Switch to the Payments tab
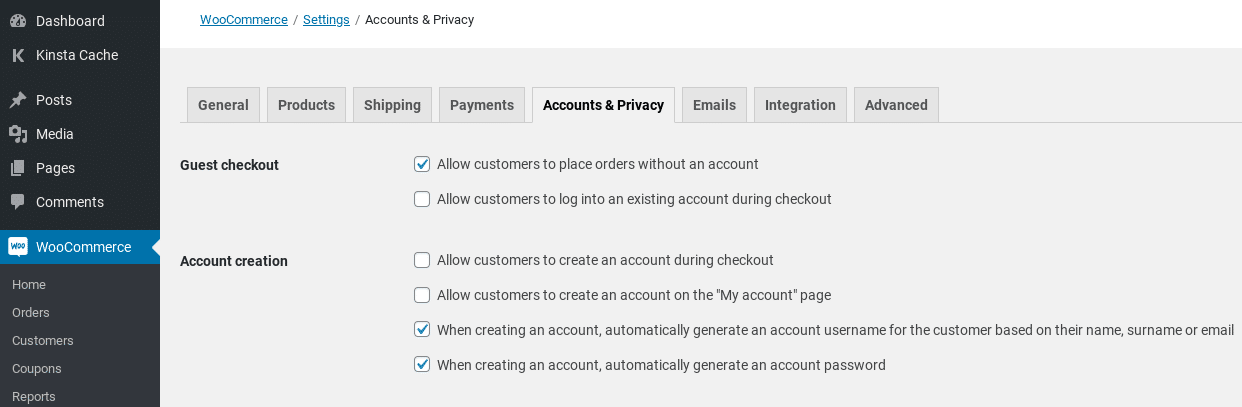This screenshot has width=1242, height=407. tap(482, 105)
